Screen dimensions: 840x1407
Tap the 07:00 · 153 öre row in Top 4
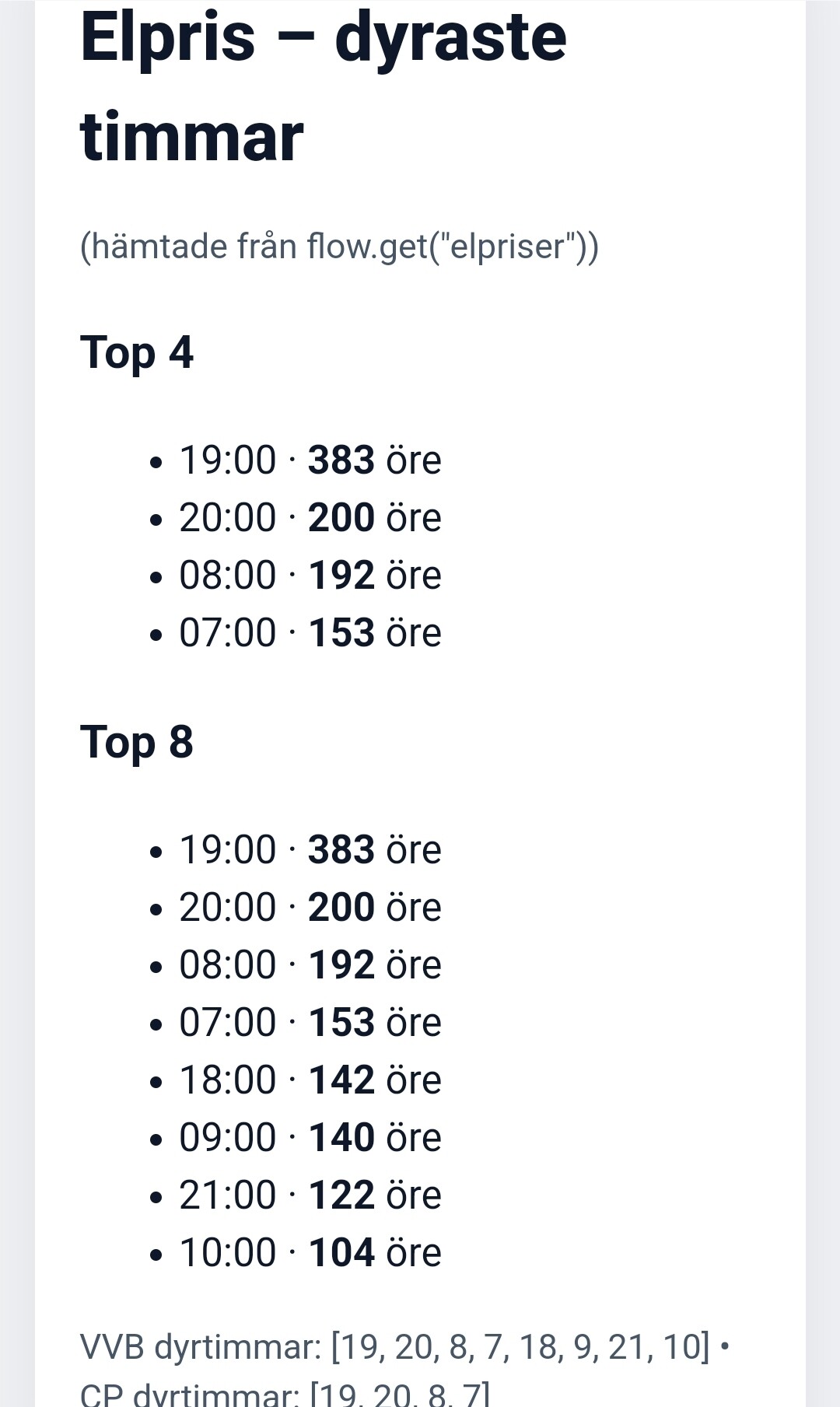coord(310,633)
